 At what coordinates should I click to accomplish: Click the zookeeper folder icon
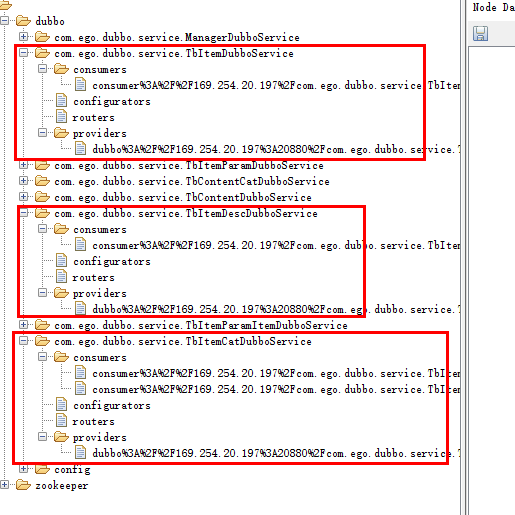point(23,485)
